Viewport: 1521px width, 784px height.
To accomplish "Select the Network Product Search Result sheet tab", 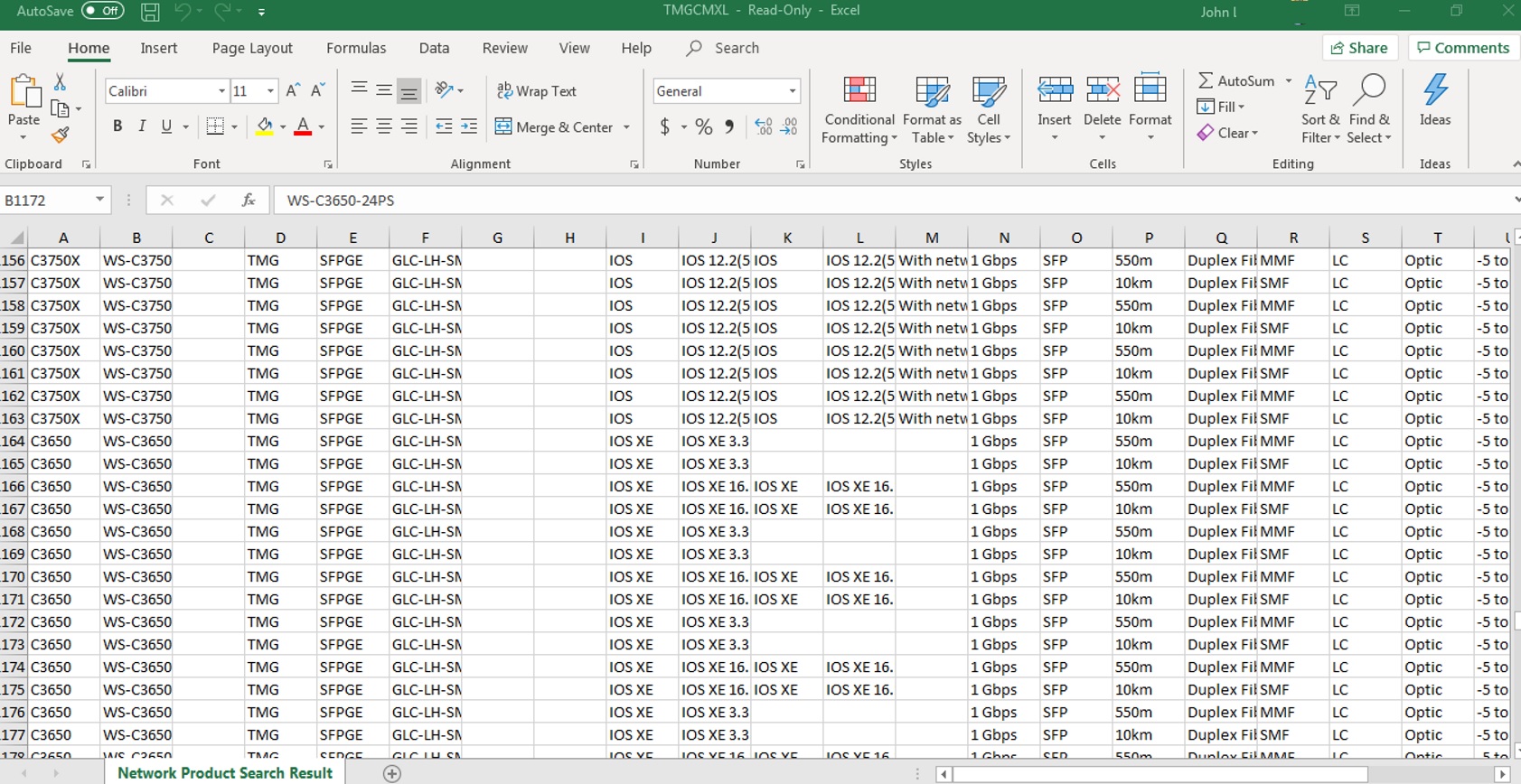I will pos(225,773).
